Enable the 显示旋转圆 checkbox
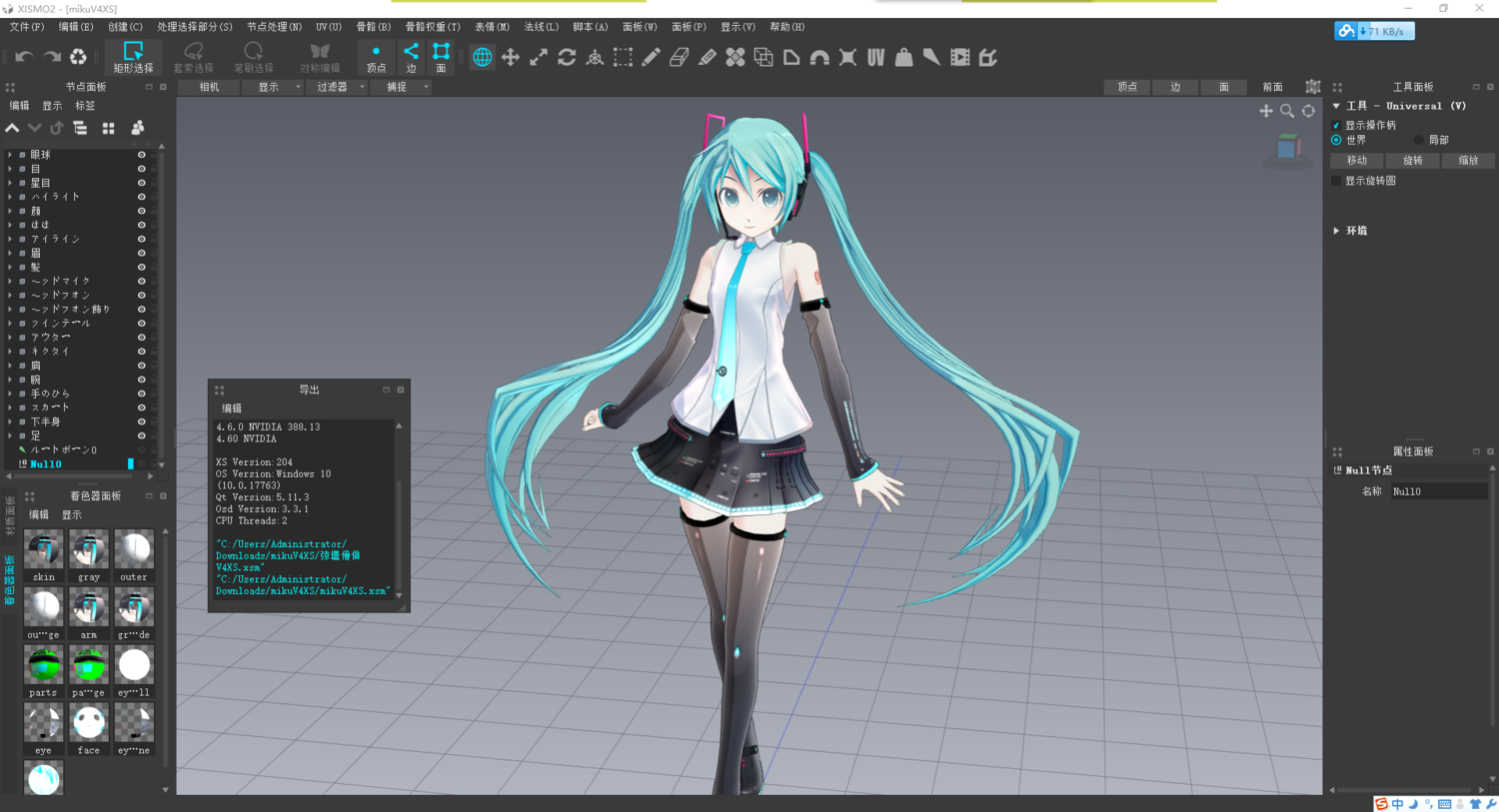The image size is (1499, 812). (1336, 181)
